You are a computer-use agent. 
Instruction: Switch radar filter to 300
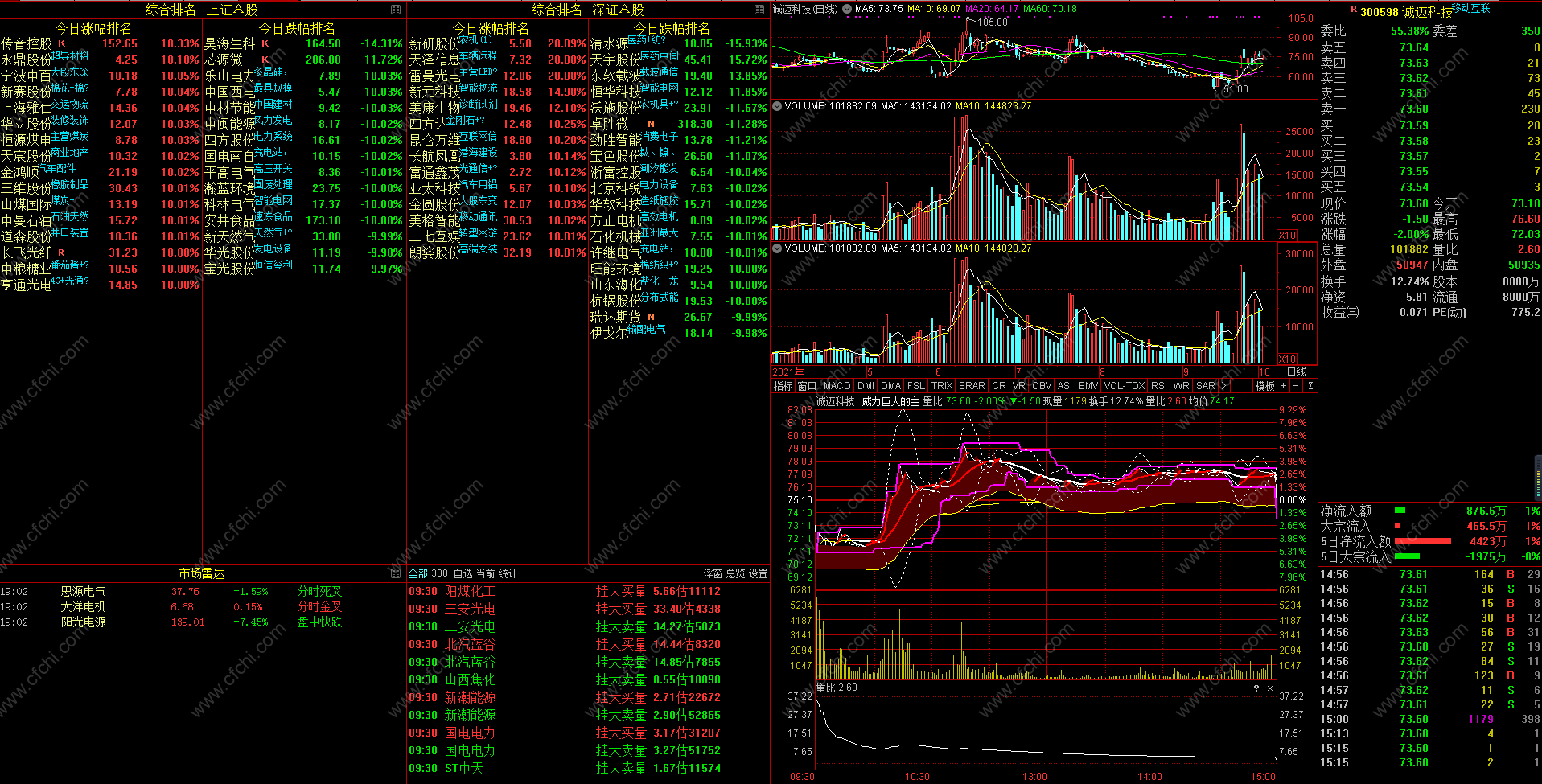[439, 573]
